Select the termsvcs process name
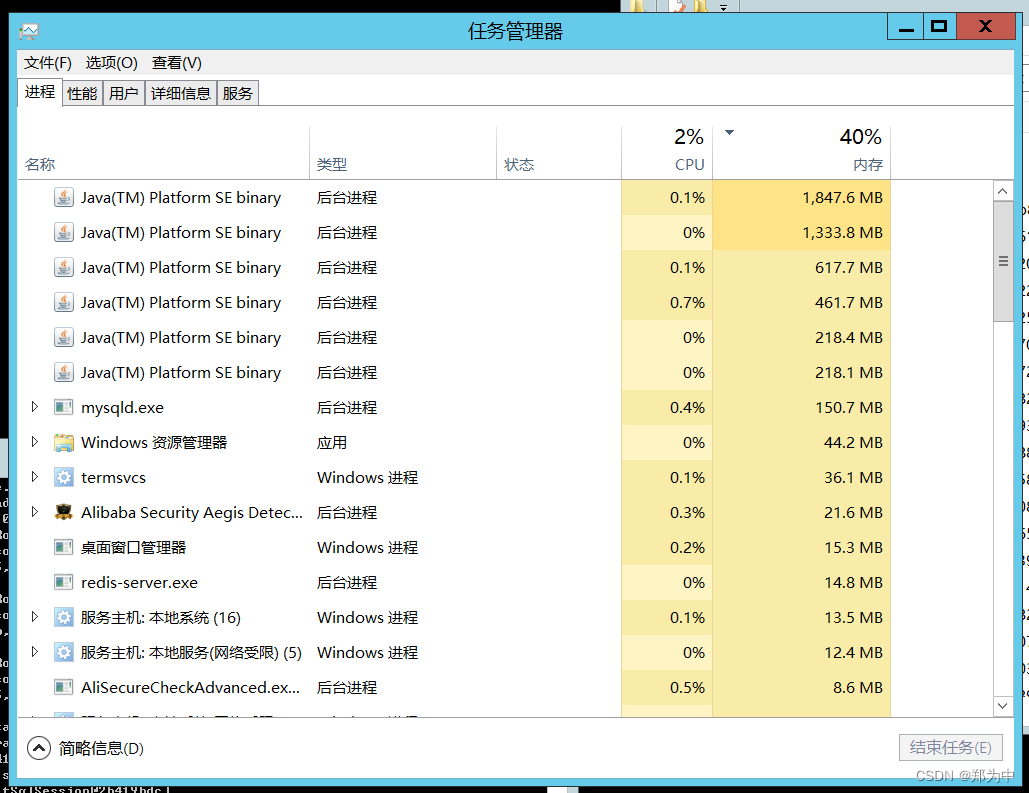The height and width of the screenshot is (793, 1029). [x=114, y=477]
